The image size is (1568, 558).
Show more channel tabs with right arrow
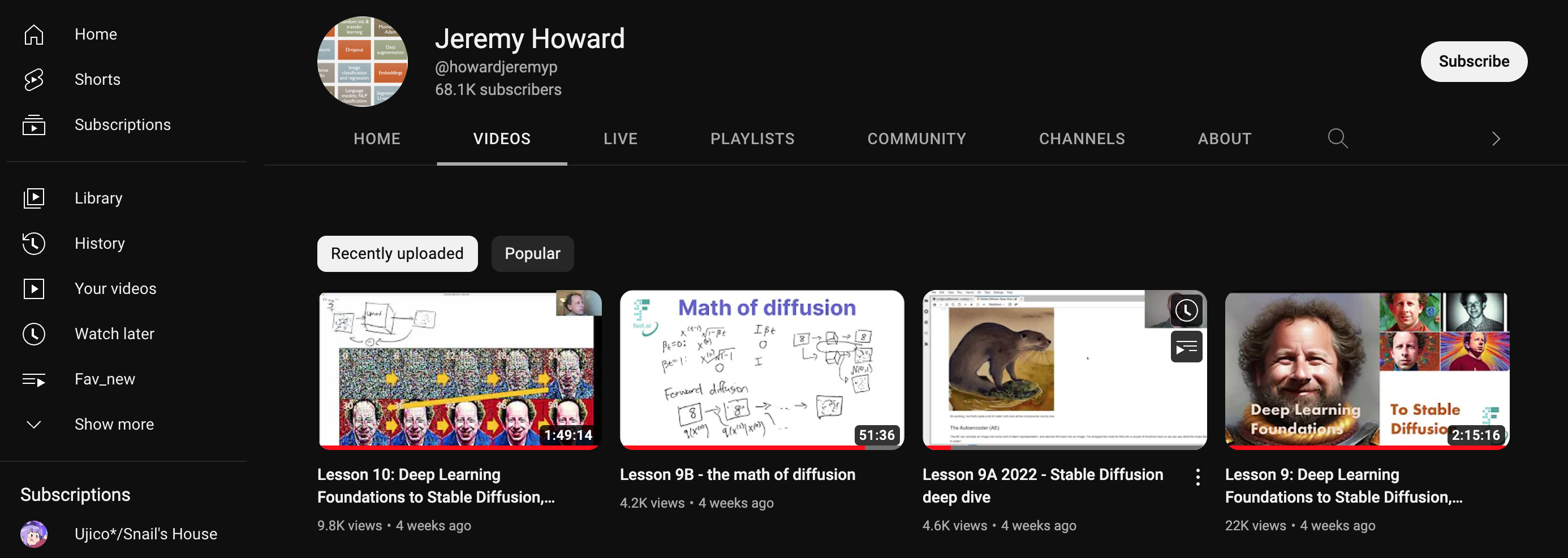click(x=1496, y=139)
